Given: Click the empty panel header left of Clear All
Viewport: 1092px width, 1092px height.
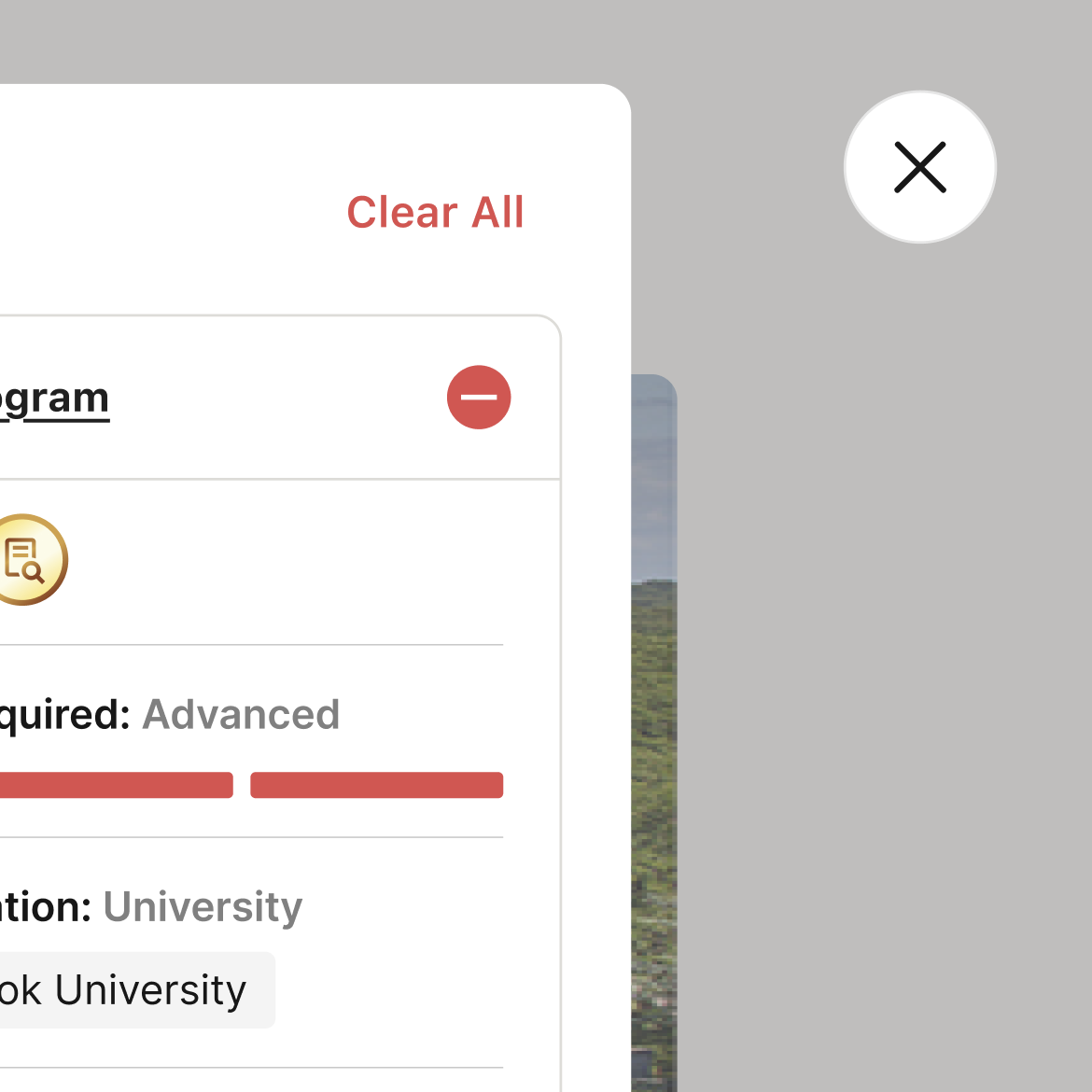Looking at the screenshot, I should pyautogui.click(x=168, y=213).
